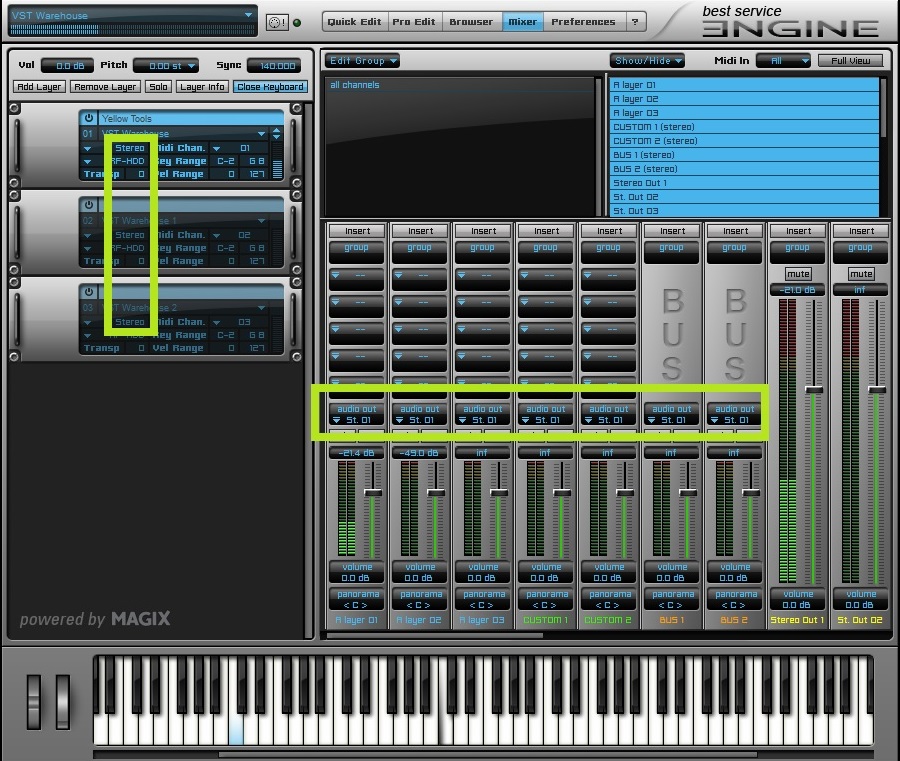Switch to the Pro Edit tab
The width and height of the screenshot is (900, 761).
click(x=414, y=22)
